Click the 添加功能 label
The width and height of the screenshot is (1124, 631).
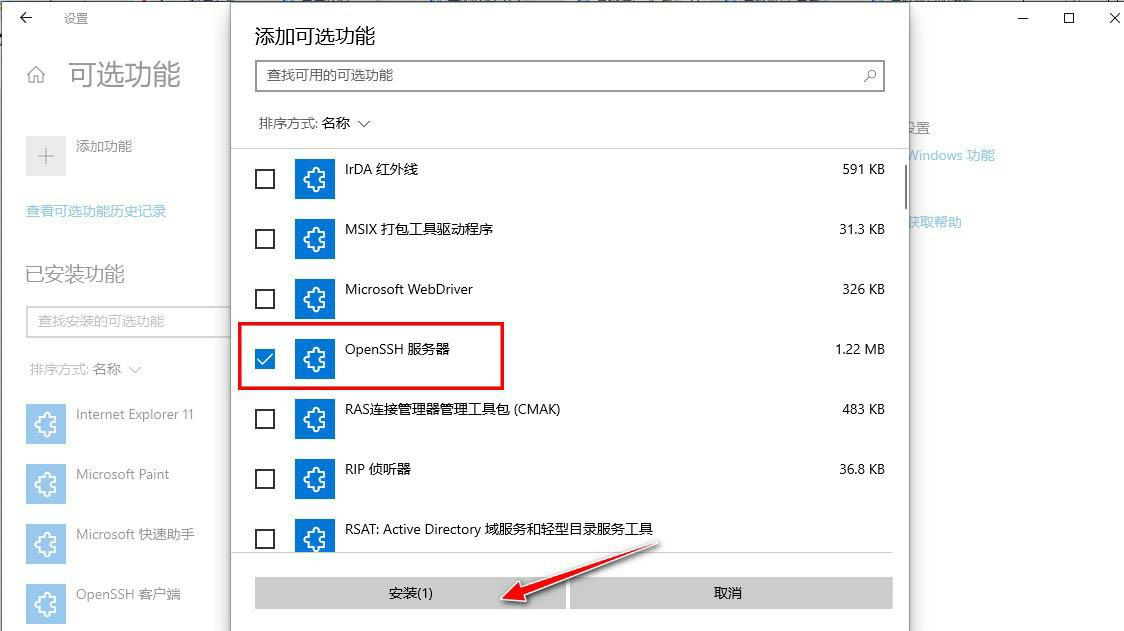click(104, 146)
